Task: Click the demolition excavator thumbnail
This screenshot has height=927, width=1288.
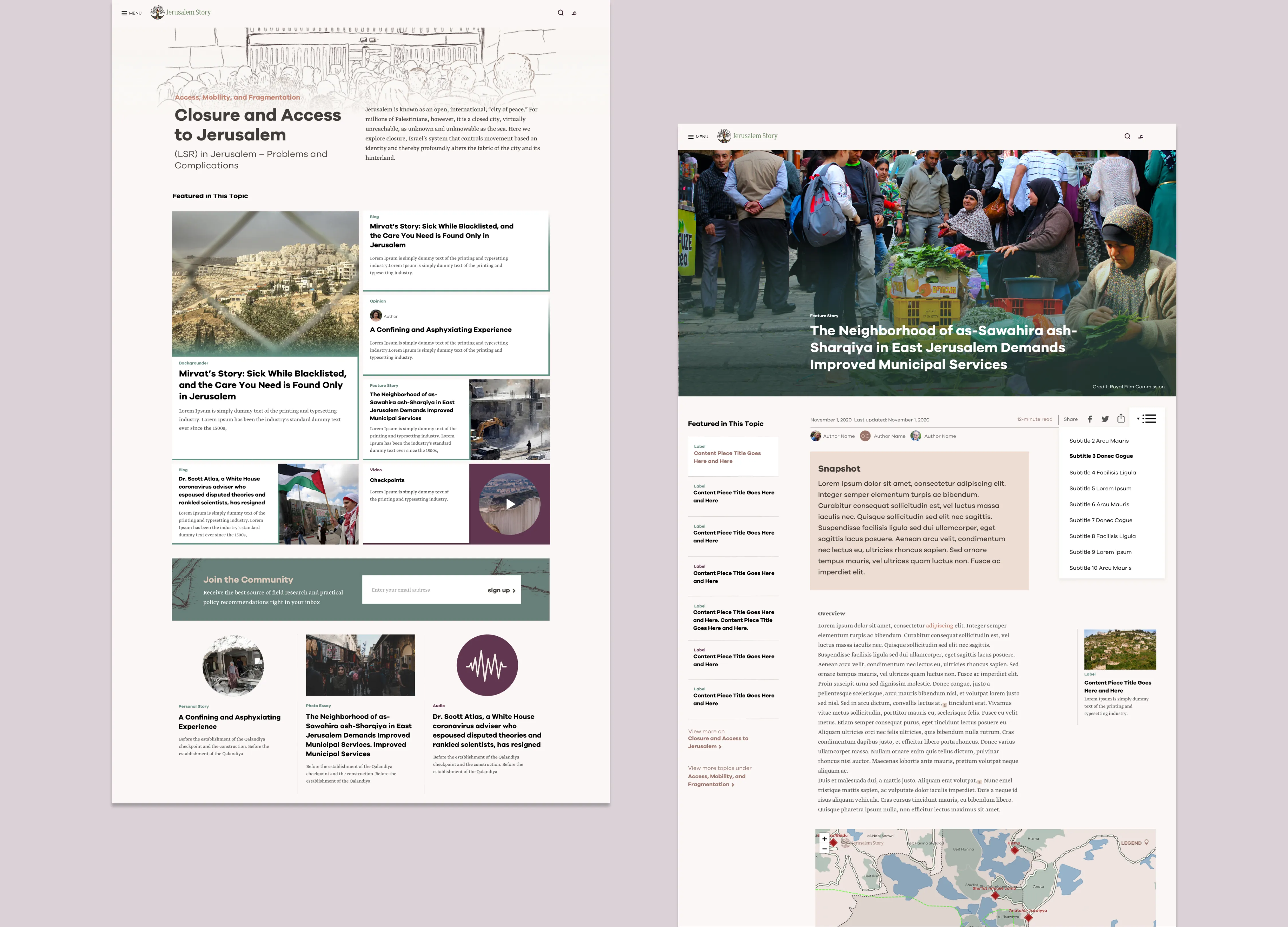Action: (509, 419)
